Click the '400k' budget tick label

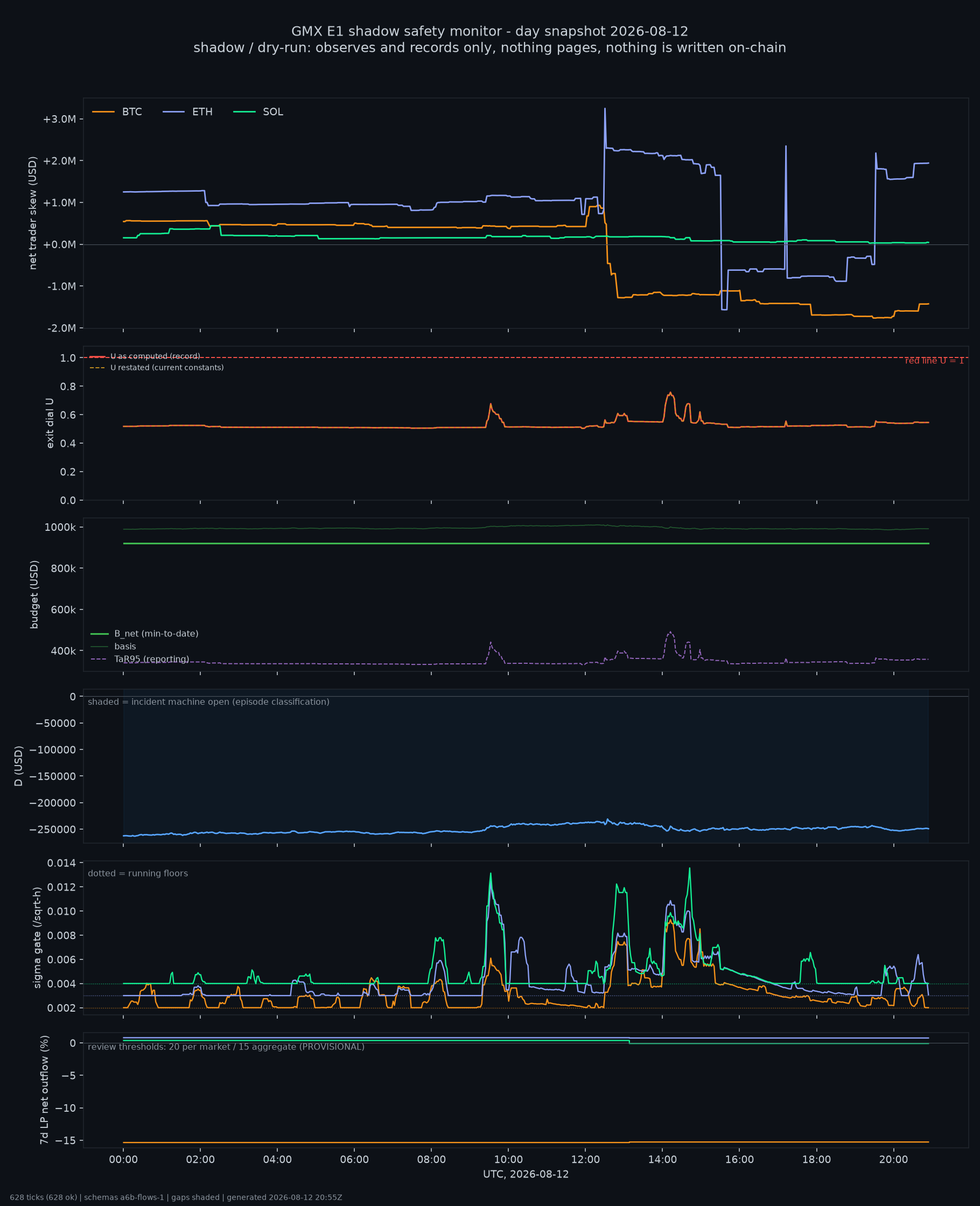pos(63,651)
